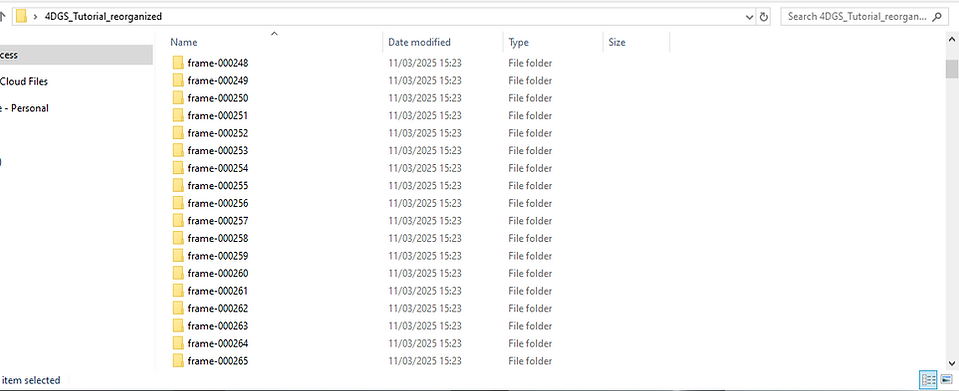Click the frame-000248 folder icon
The height and width of the screenshot is (391, 959).
[x=178, y=62]
